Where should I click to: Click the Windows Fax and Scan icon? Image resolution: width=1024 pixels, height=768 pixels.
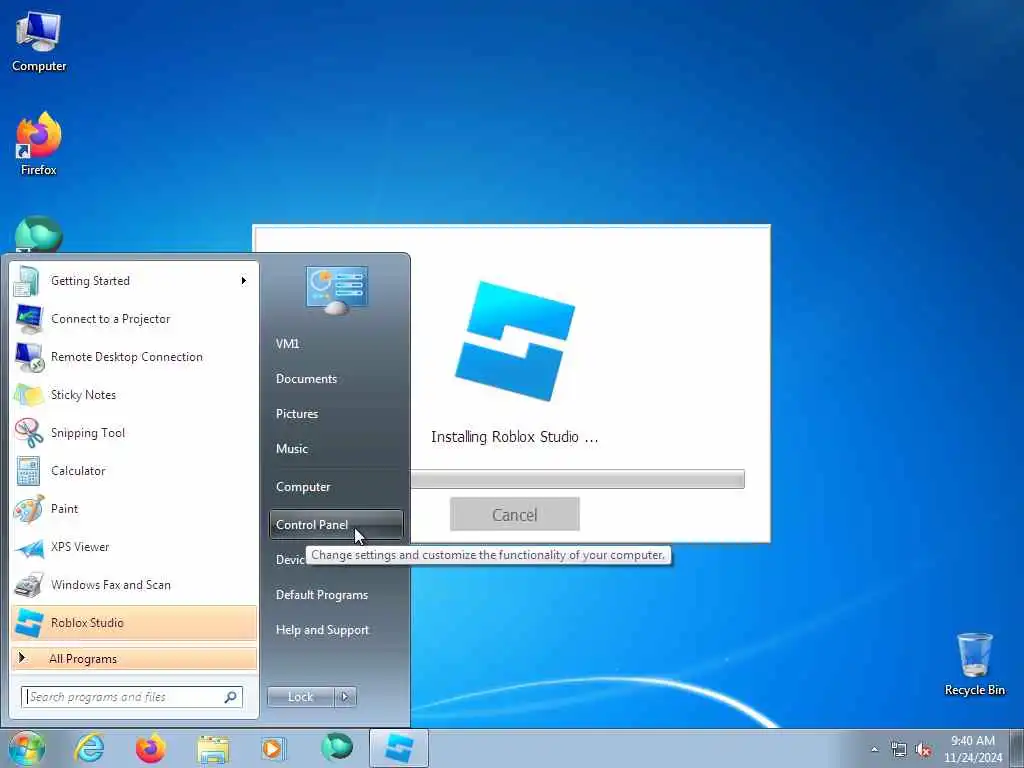[29, 585]
